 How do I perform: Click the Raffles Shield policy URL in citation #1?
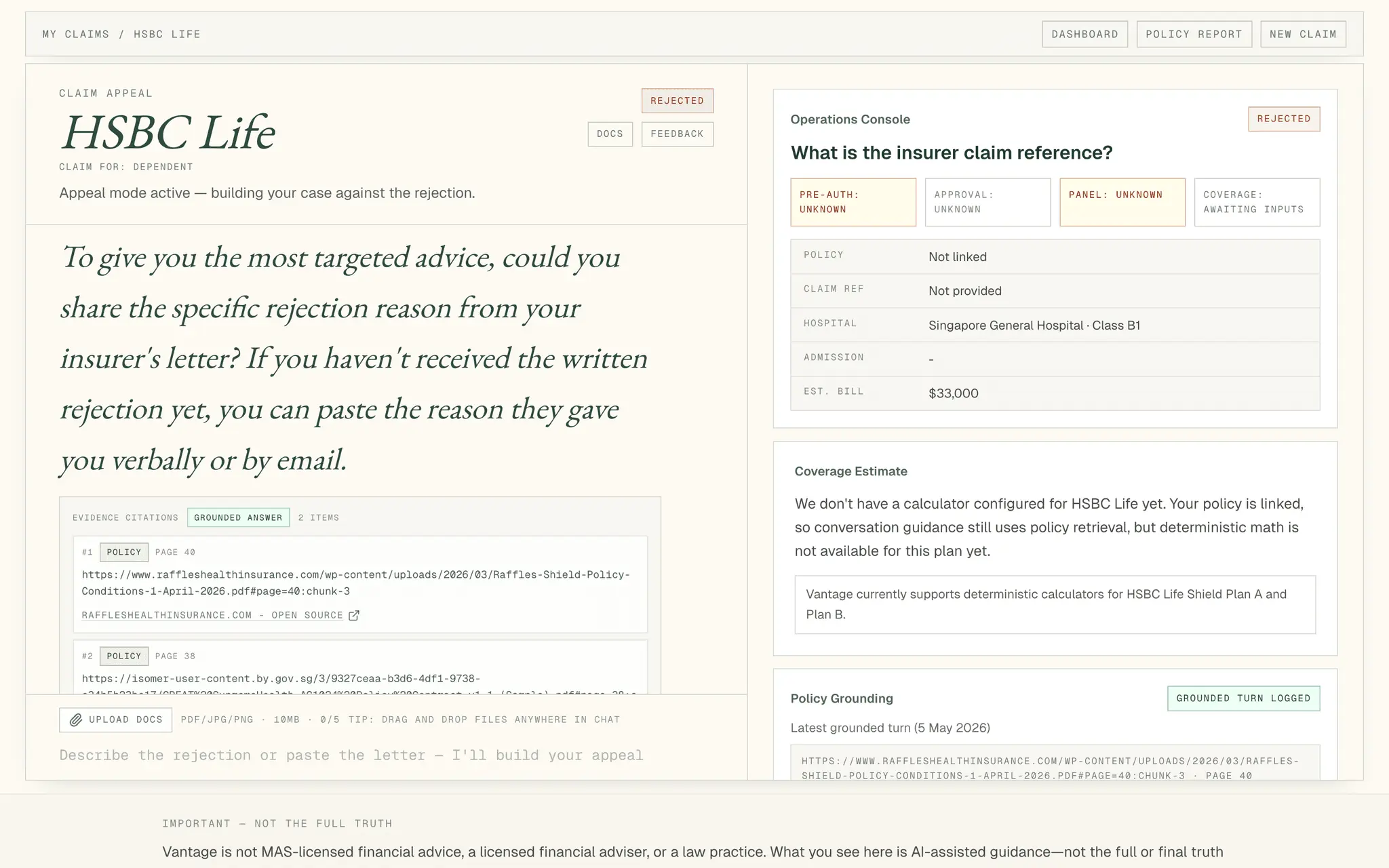[x=356, y=583]
